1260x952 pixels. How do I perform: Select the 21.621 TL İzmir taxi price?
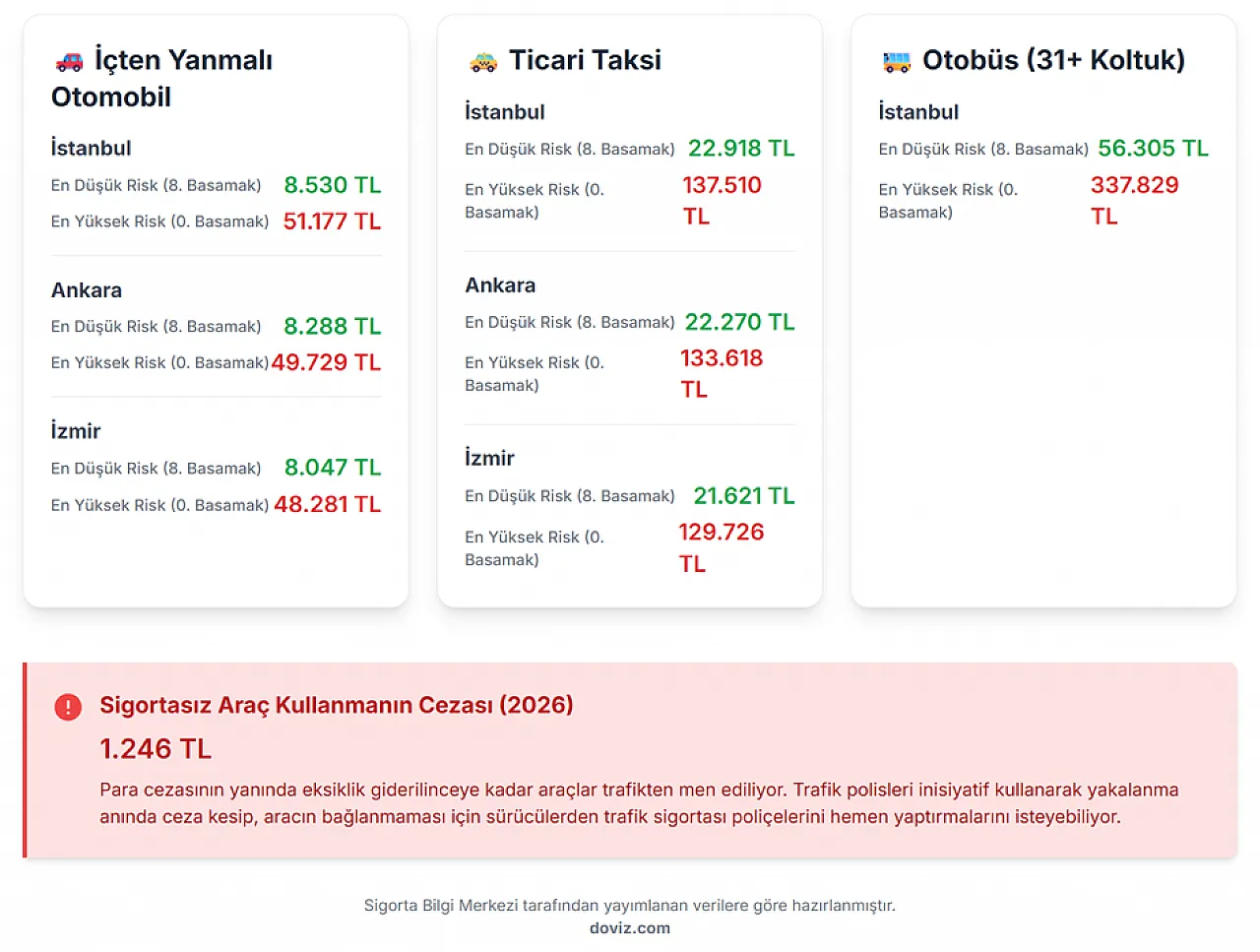point(743,496)
